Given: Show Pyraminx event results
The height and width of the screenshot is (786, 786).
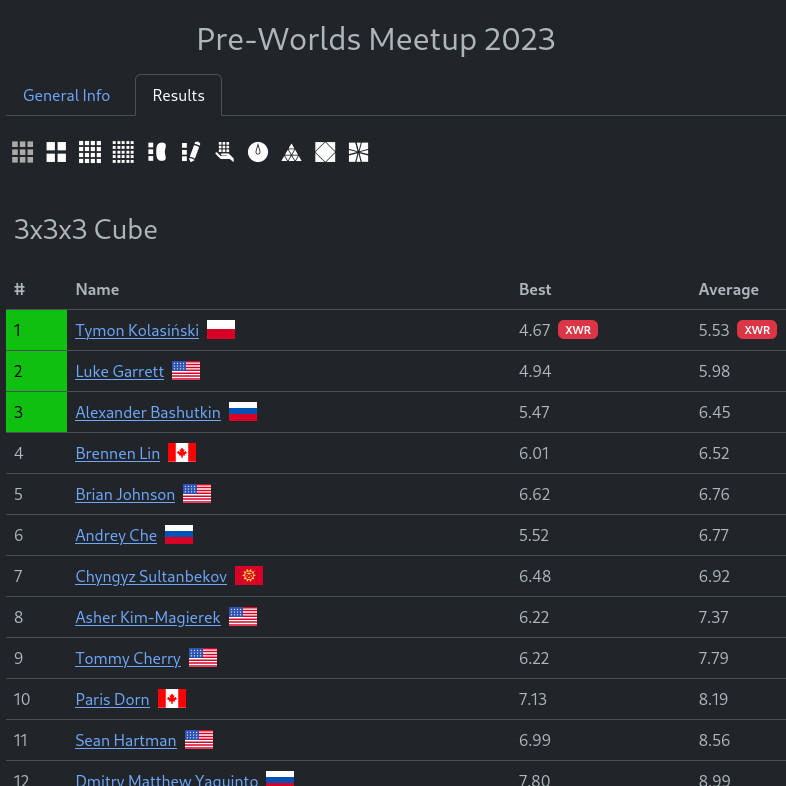Looking at the screenshot, I should [291, 152].
